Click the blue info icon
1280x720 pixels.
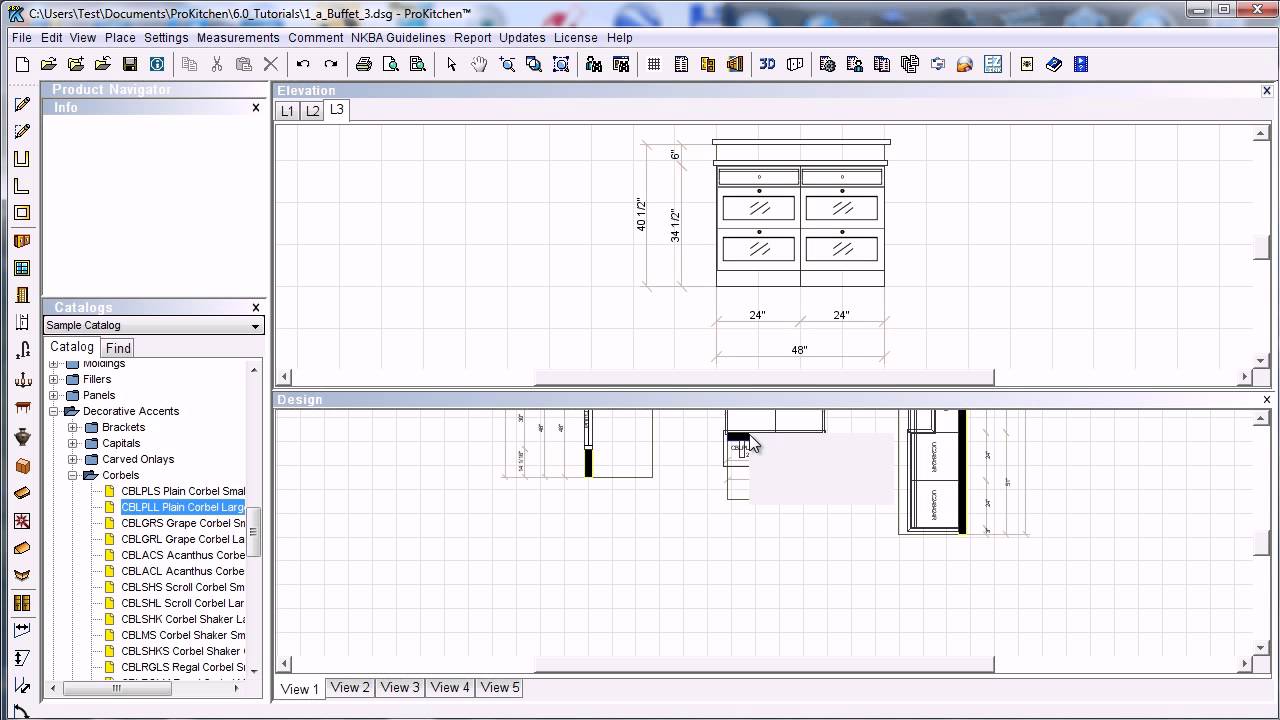(x=157, y=64)
